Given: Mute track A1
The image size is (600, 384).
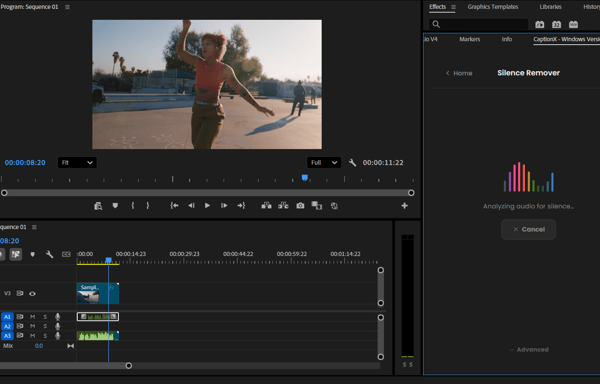Looking at the screenshot, I should (33, 317).
